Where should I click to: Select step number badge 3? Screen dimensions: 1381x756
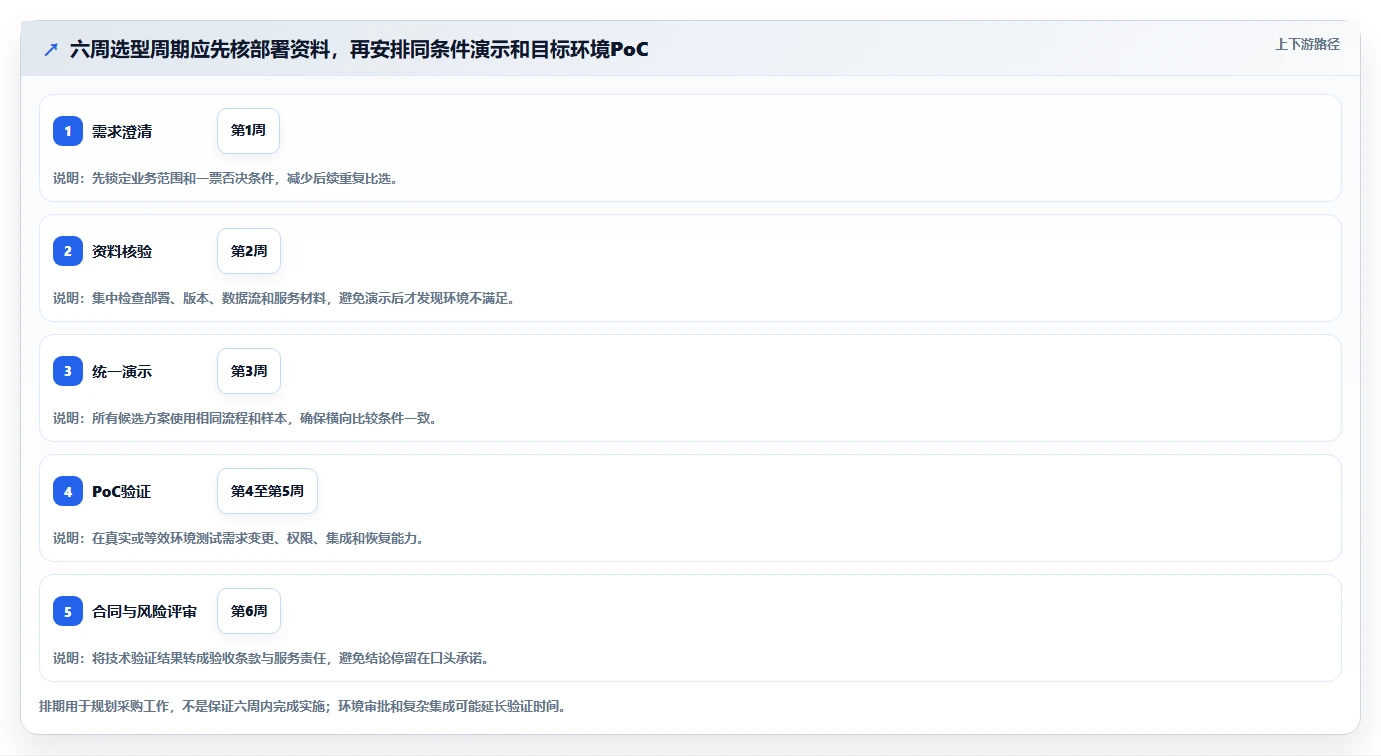(x=68, y=371)
